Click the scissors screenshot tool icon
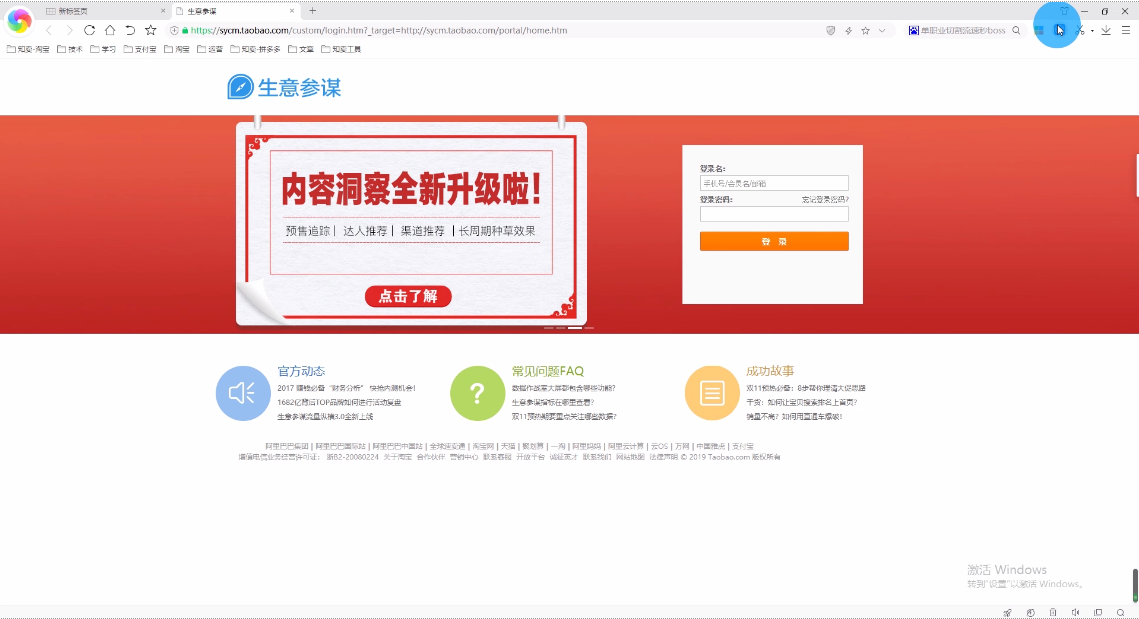This screenshot has height=619, width=1139. tap(1079, 30)
